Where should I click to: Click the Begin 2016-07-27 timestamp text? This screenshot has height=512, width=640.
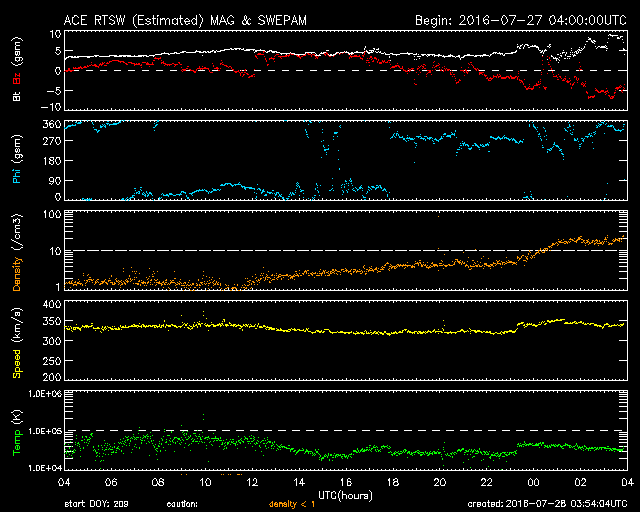tap(521, 20)
